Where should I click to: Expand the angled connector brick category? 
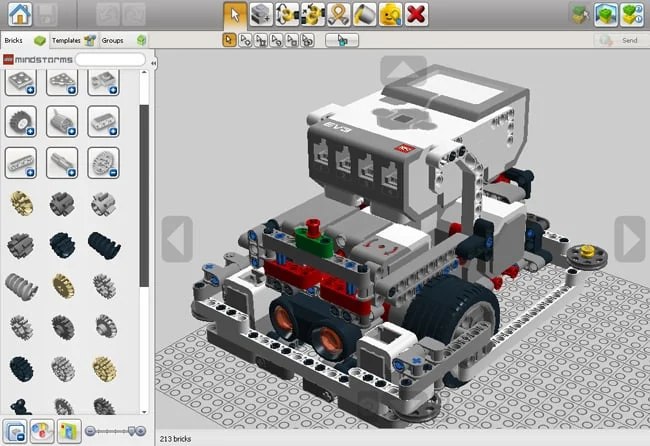(104, 82)
